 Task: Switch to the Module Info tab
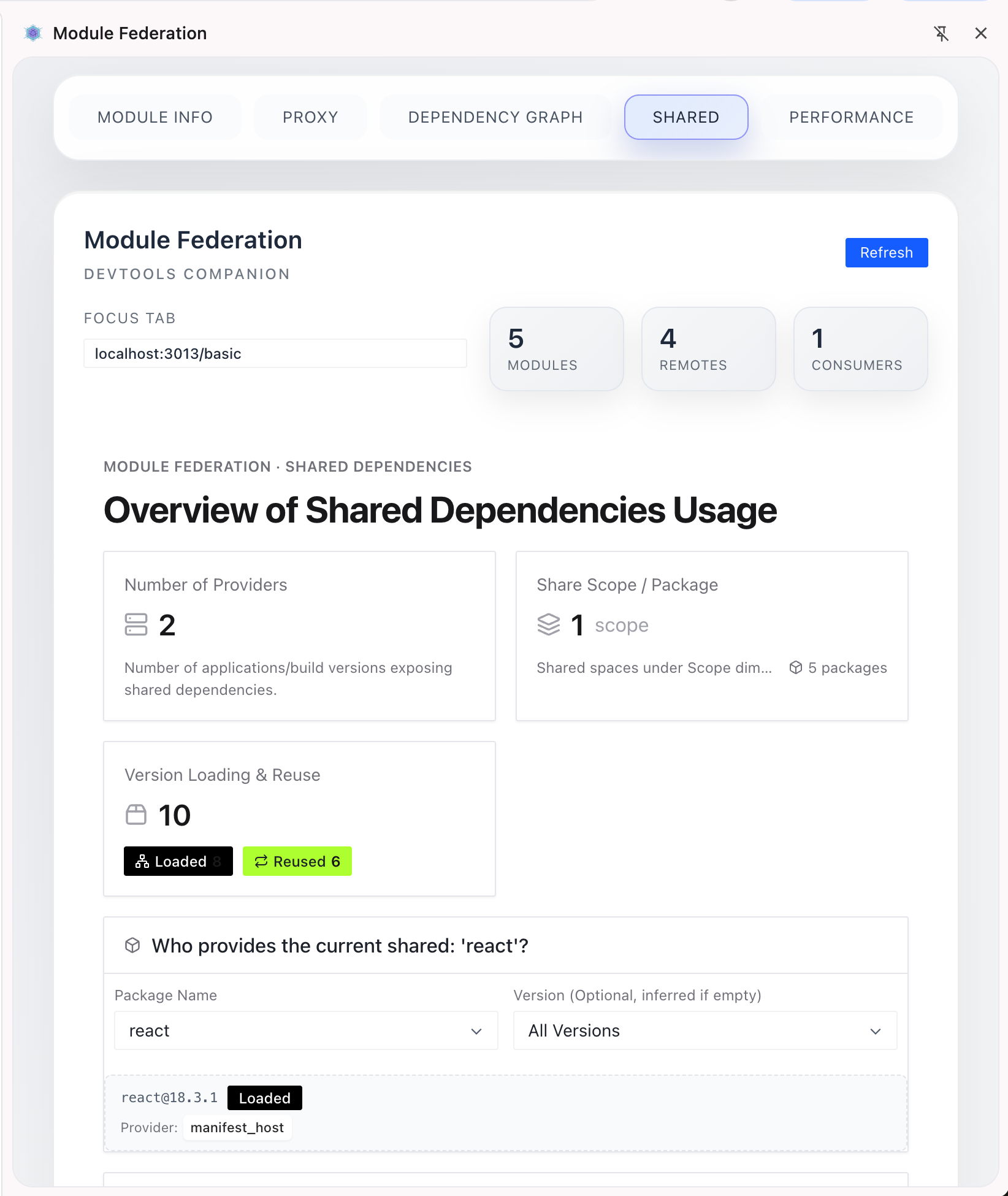click(155, 117)
